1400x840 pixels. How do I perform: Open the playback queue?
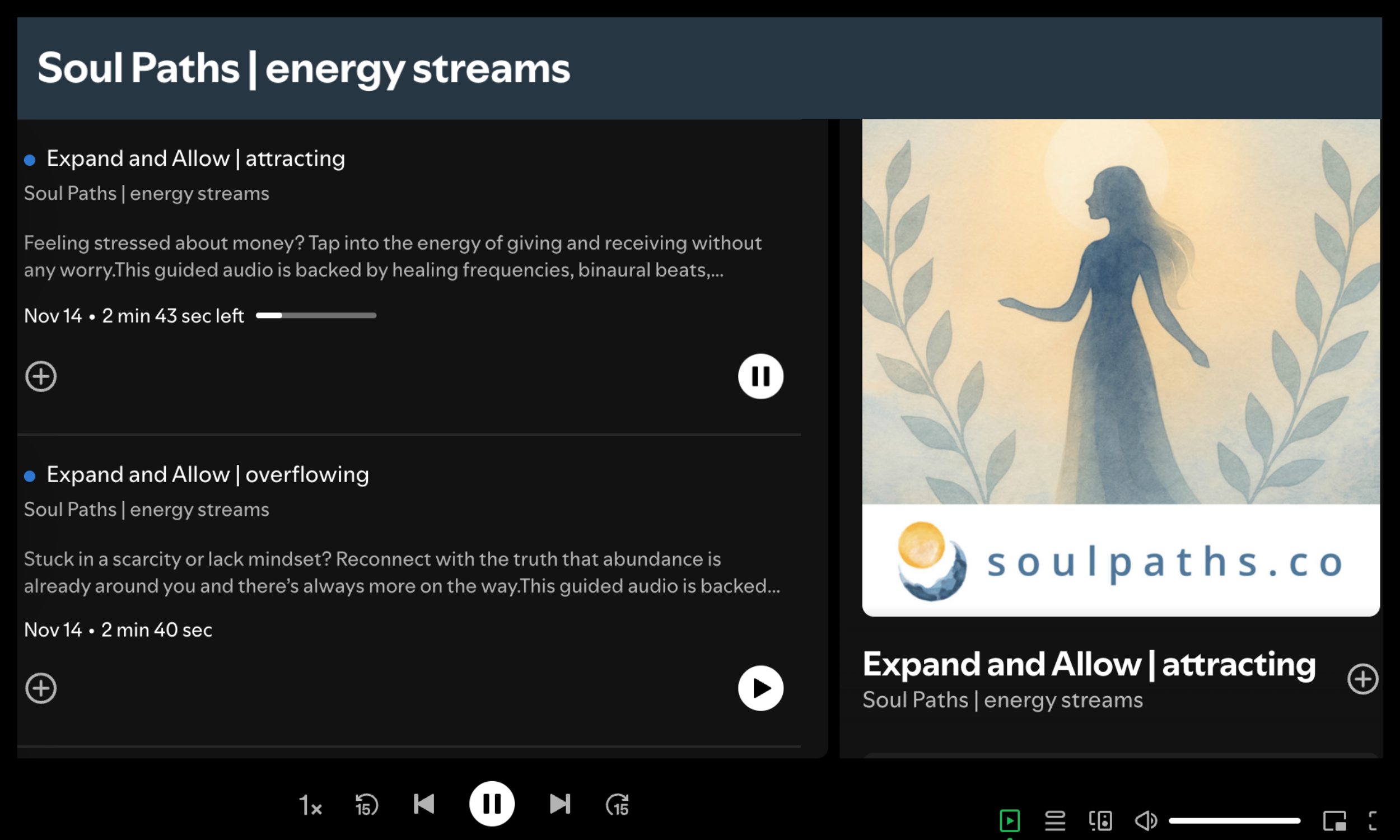click(1055, 820)
